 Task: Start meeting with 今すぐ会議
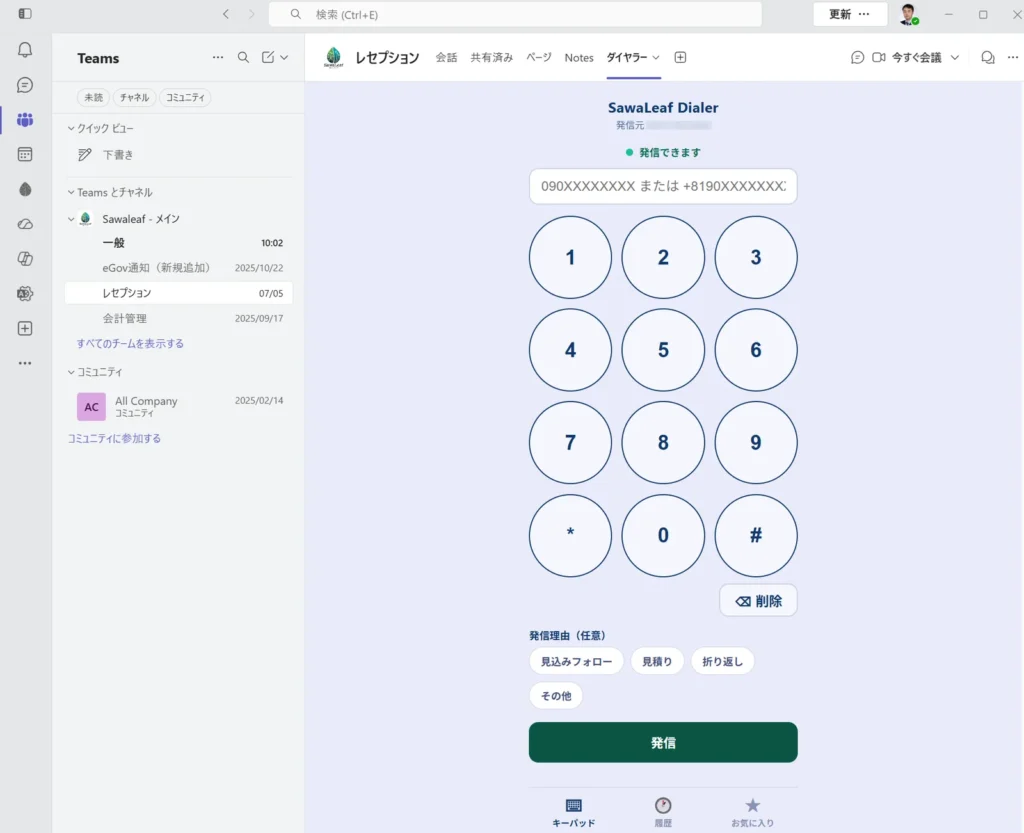point(916,57)
